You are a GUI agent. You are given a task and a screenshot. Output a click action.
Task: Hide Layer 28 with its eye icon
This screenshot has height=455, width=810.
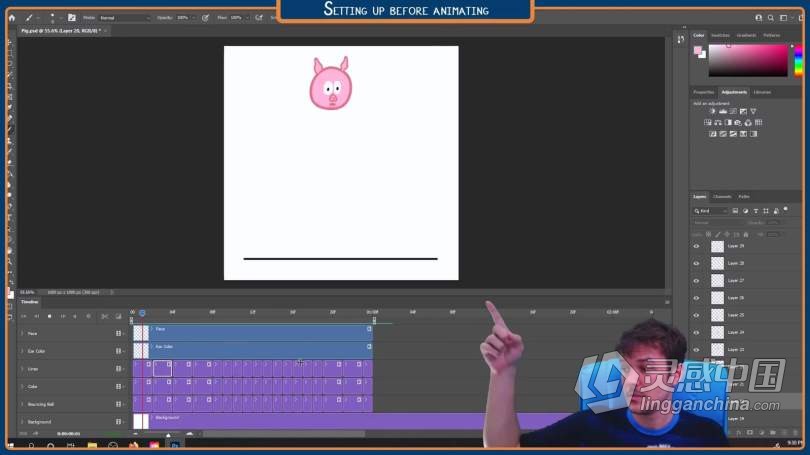point(696,263)
